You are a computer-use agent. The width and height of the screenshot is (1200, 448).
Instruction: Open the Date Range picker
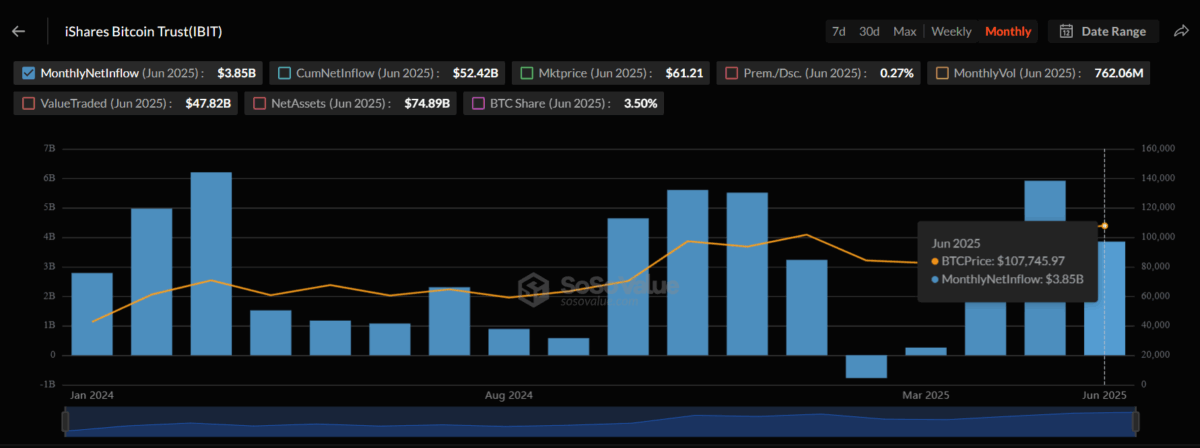(x=1103, y=31)
